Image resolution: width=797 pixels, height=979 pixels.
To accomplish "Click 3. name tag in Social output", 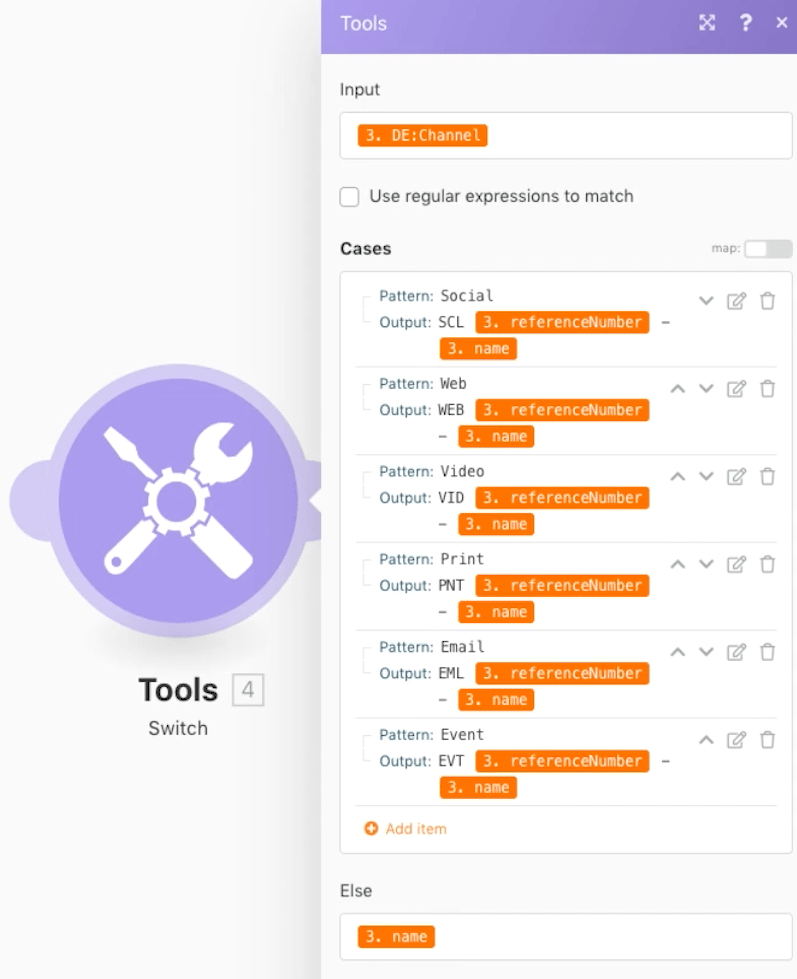I will click(x=478, y=348).
